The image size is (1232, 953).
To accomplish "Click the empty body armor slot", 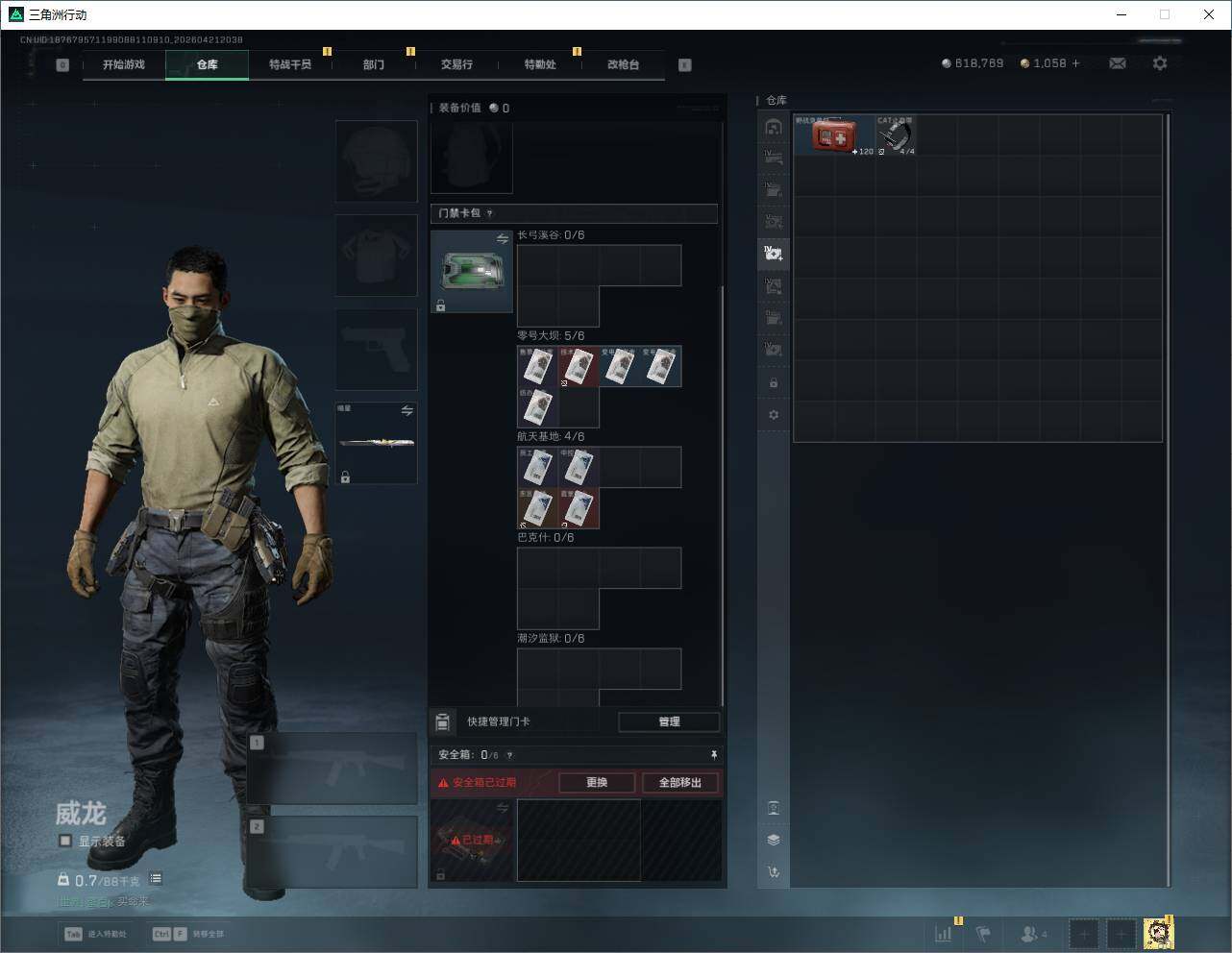I will coord(376,255).
